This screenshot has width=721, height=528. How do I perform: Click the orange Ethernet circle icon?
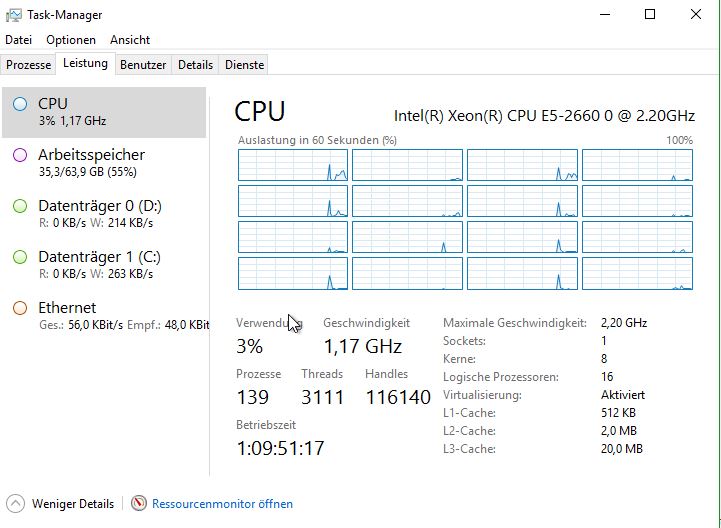pyautogui.click(x=20, y=308)
